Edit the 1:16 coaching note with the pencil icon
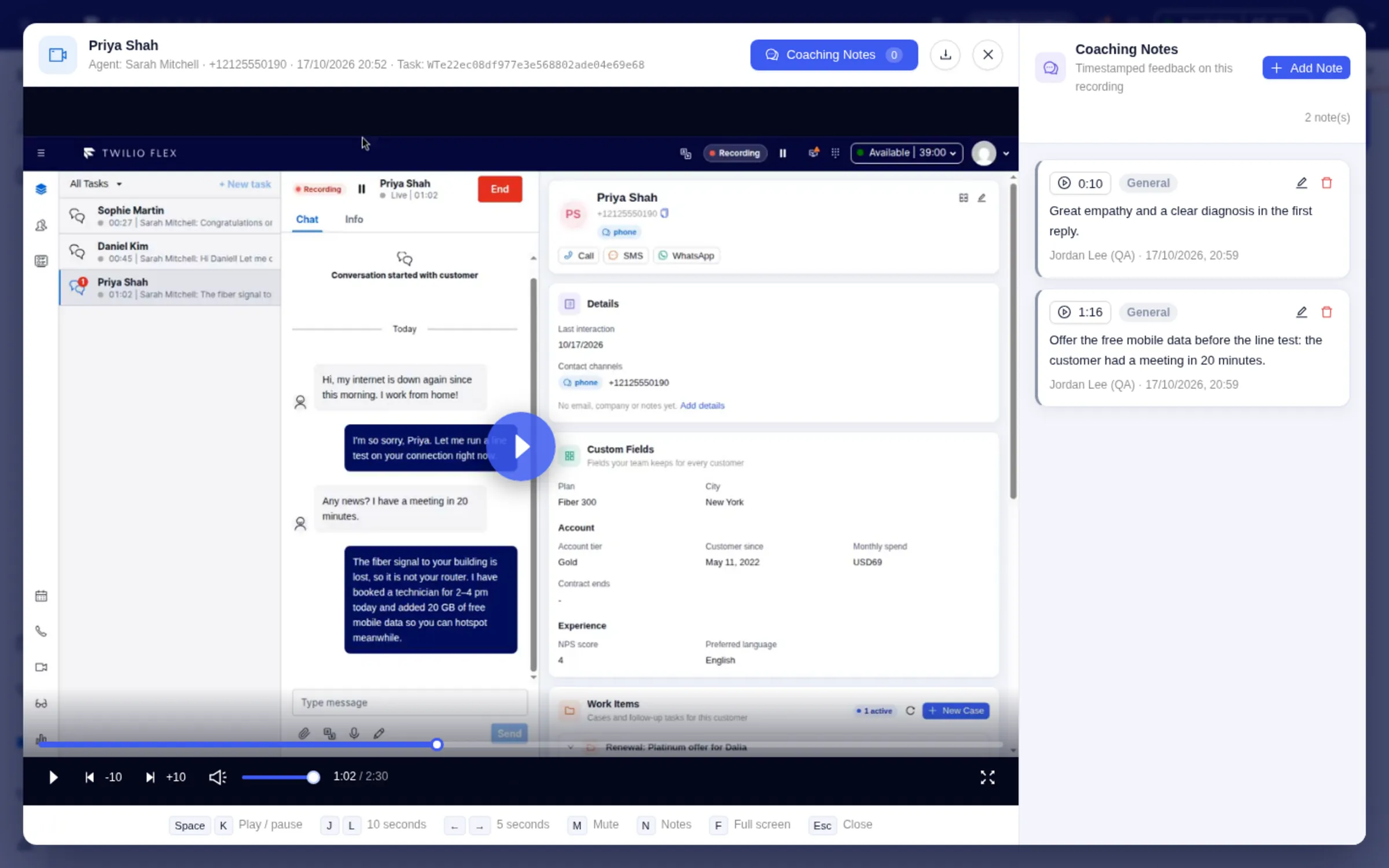 (x=1301, y=312)
